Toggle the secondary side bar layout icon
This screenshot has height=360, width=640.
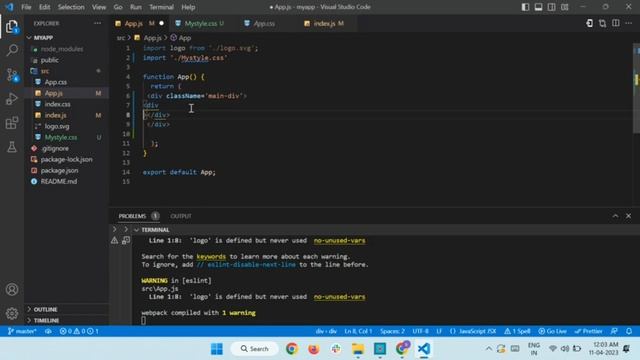(551, 7)
